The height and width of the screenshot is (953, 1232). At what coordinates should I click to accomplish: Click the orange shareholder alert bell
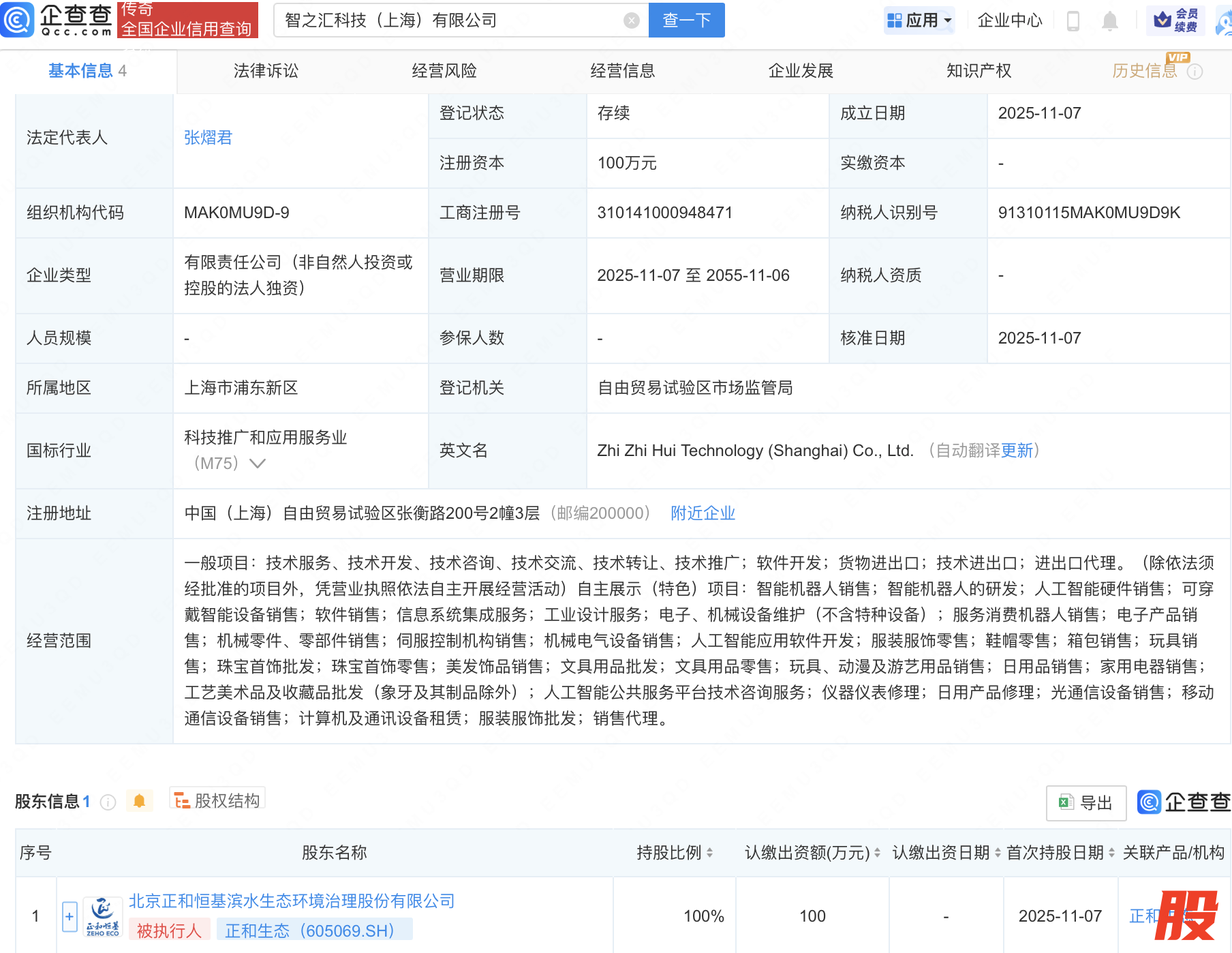tap(140, 801)
